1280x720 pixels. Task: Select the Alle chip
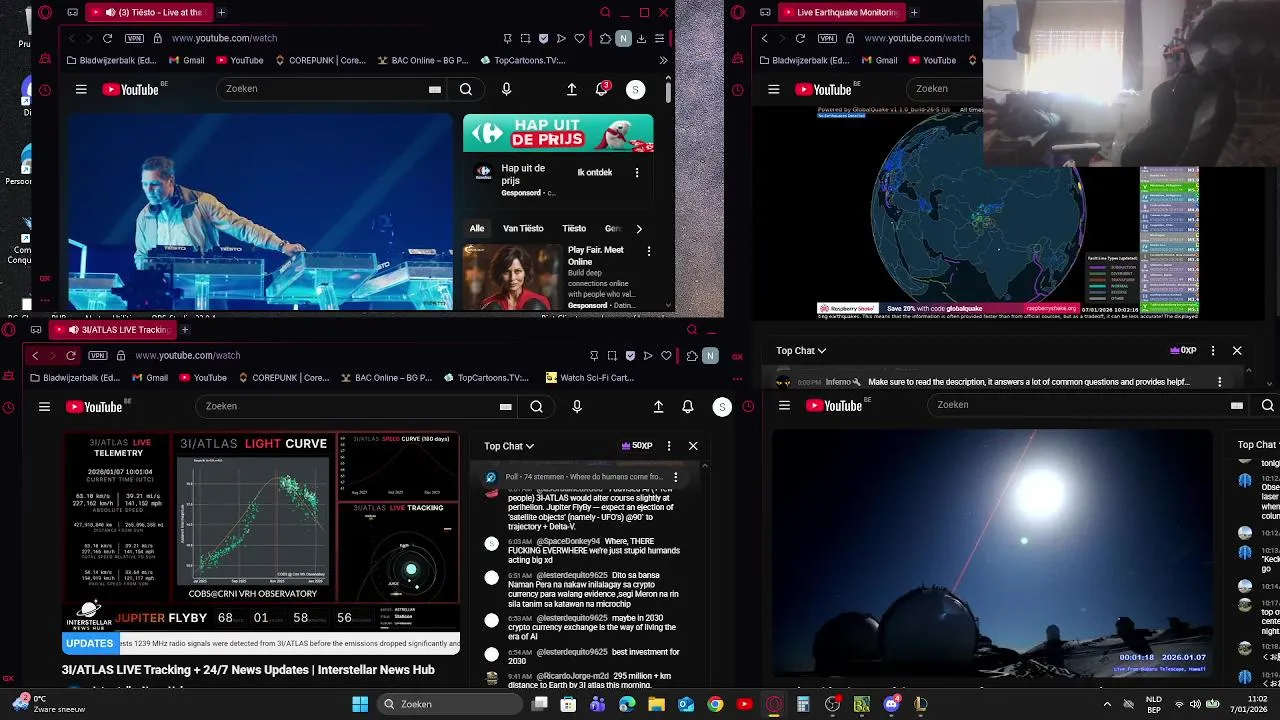pyautogui.click(x=477, y=228)
